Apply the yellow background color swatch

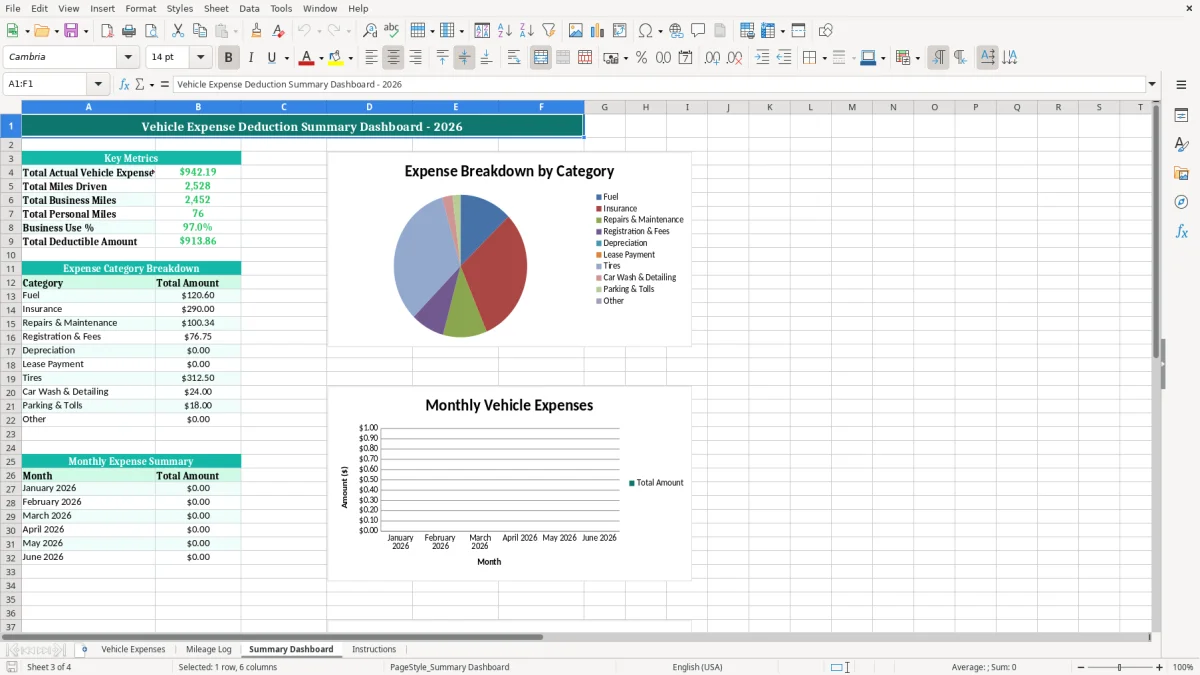pos(336,58)
